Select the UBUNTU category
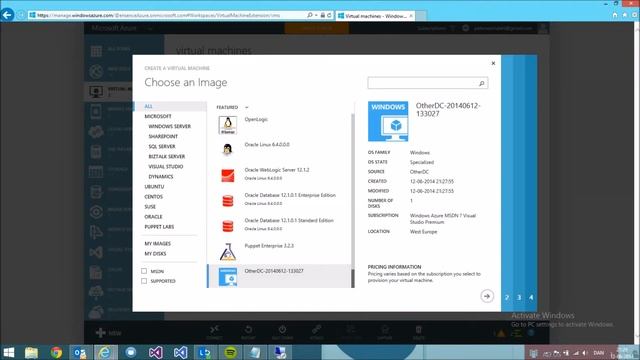This screenshot has width=640, height=360. 154,187
